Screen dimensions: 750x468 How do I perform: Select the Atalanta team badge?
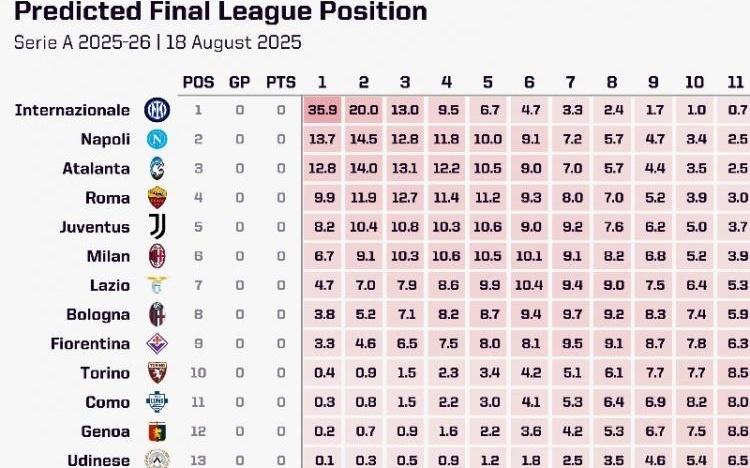[x=157, y=168]
